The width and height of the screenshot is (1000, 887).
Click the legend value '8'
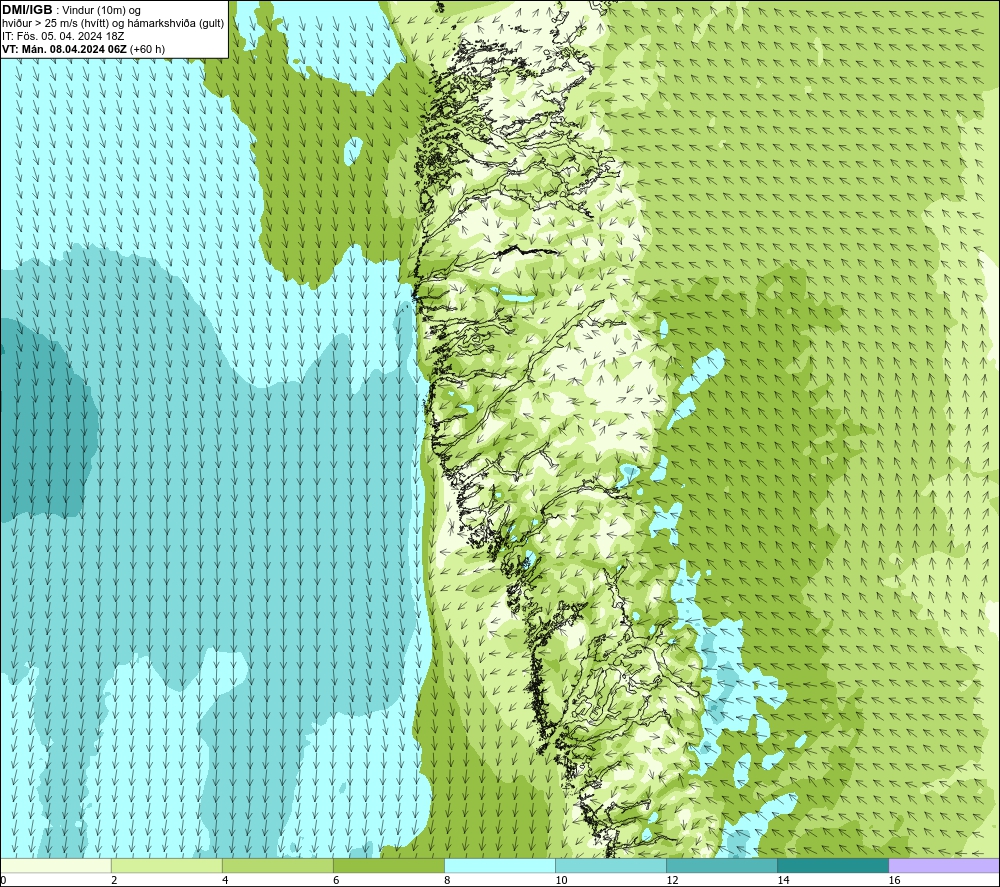447,881
